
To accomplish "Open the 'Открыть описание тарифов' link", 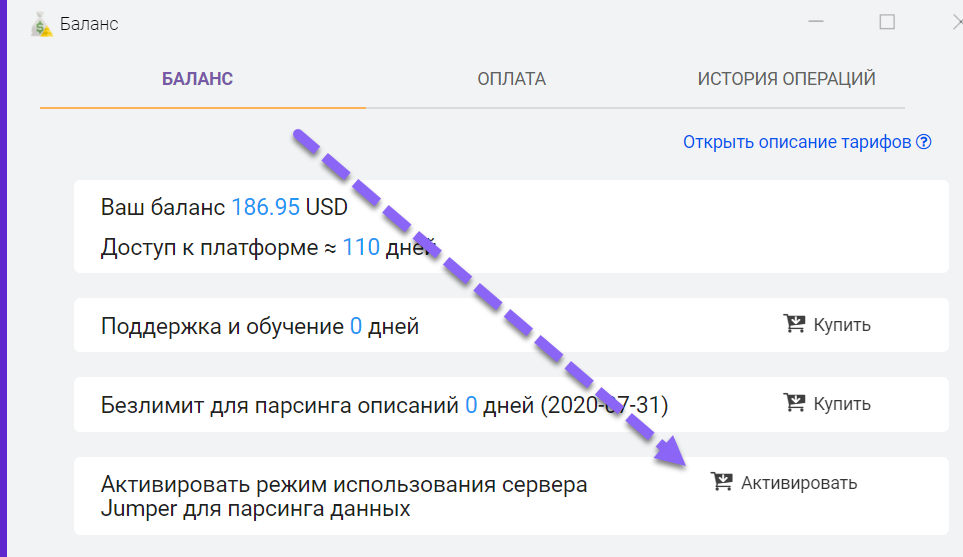I will tap(797, 142).
